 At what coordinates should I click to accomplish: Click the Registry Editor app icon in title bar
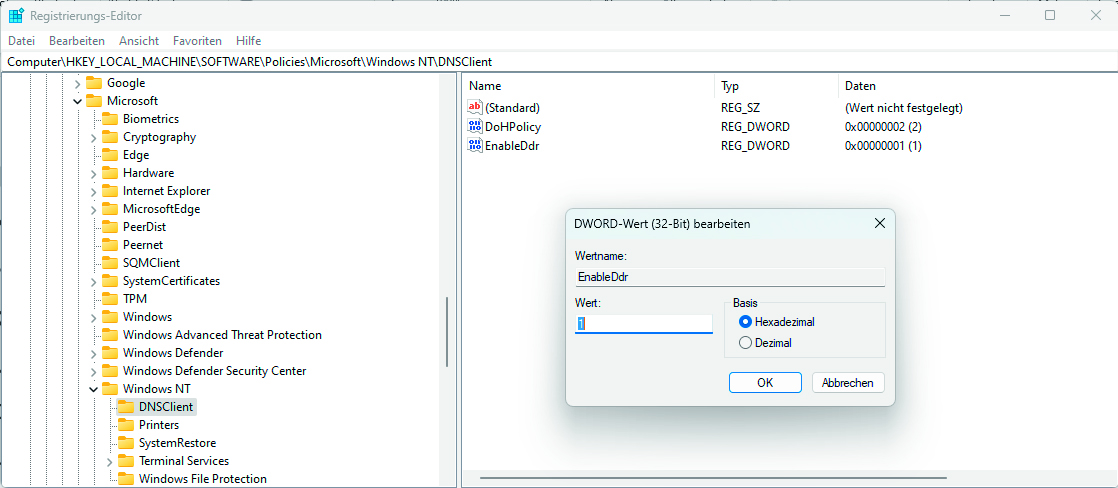click(x=16, y=16)
